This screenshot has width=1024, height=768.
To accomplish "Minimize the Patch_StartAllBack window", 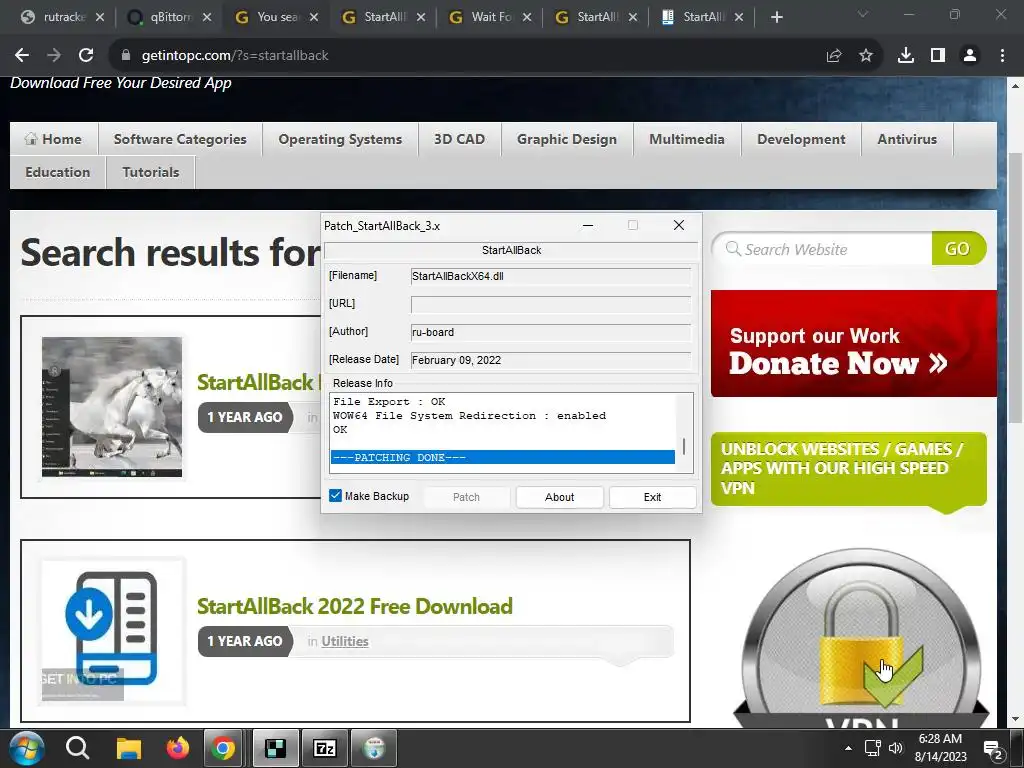I will (588, 225).
